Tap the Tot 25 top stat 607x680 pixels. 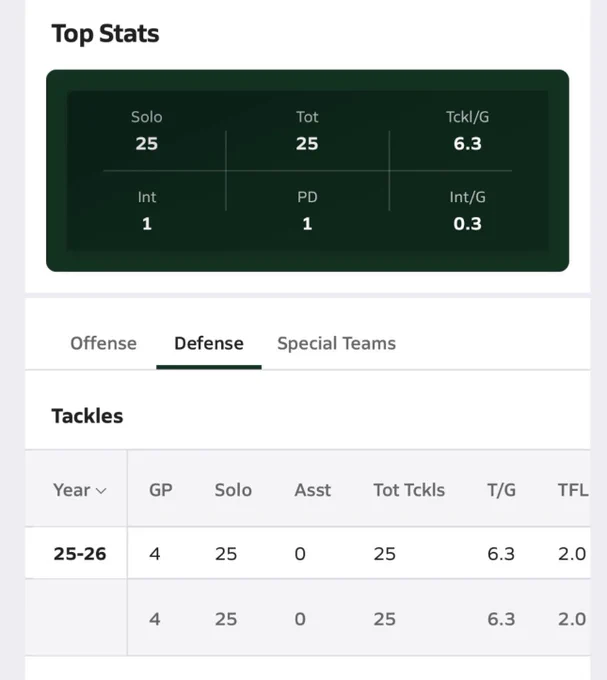coord(307,130)
